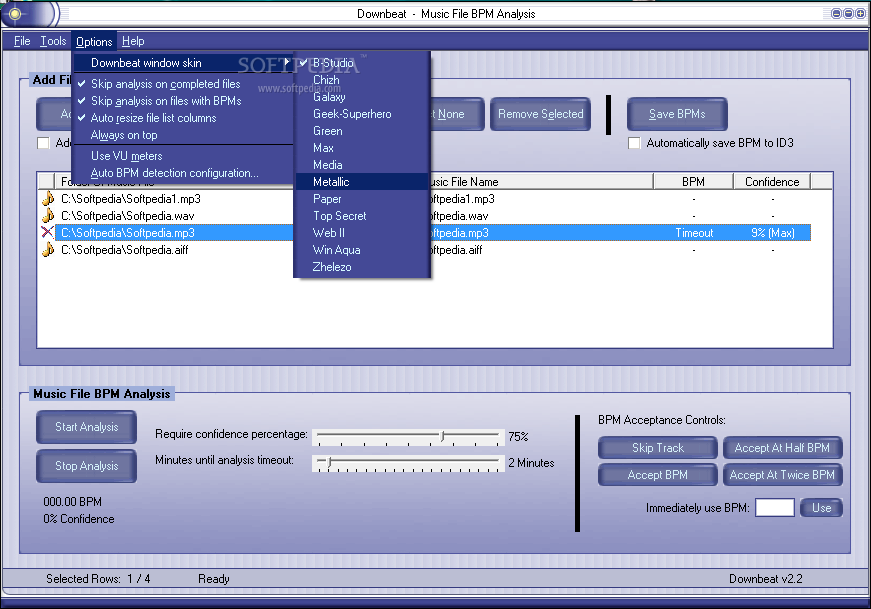The width and height of the screenshot is (871, 609).
Task: Toggle Skip analysis on completed files
Action: tap(183, 84)
